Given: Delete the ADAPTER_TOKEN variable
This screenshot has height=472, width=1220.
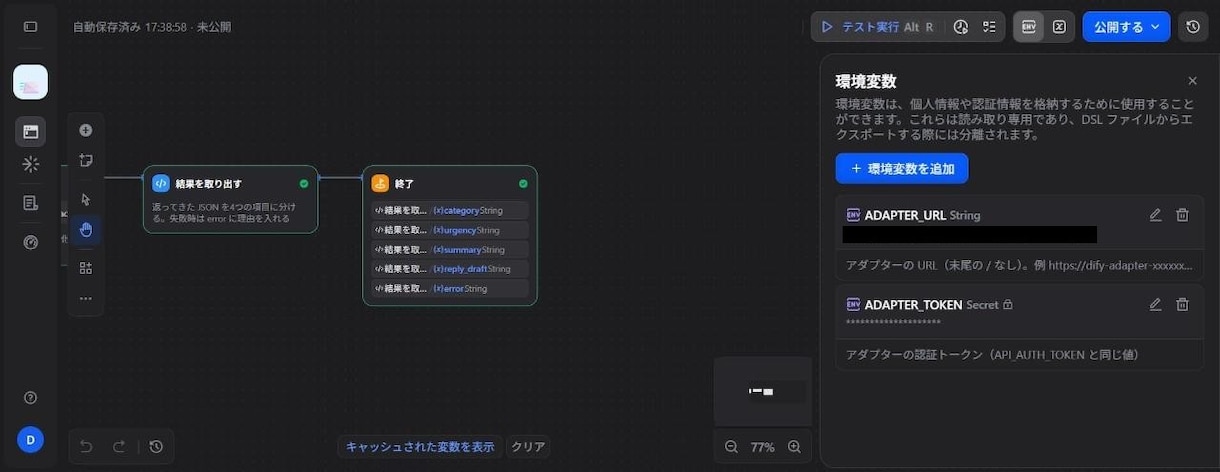Looking at the screenshot, I should pyautogui.click(x=1182, y=304).
